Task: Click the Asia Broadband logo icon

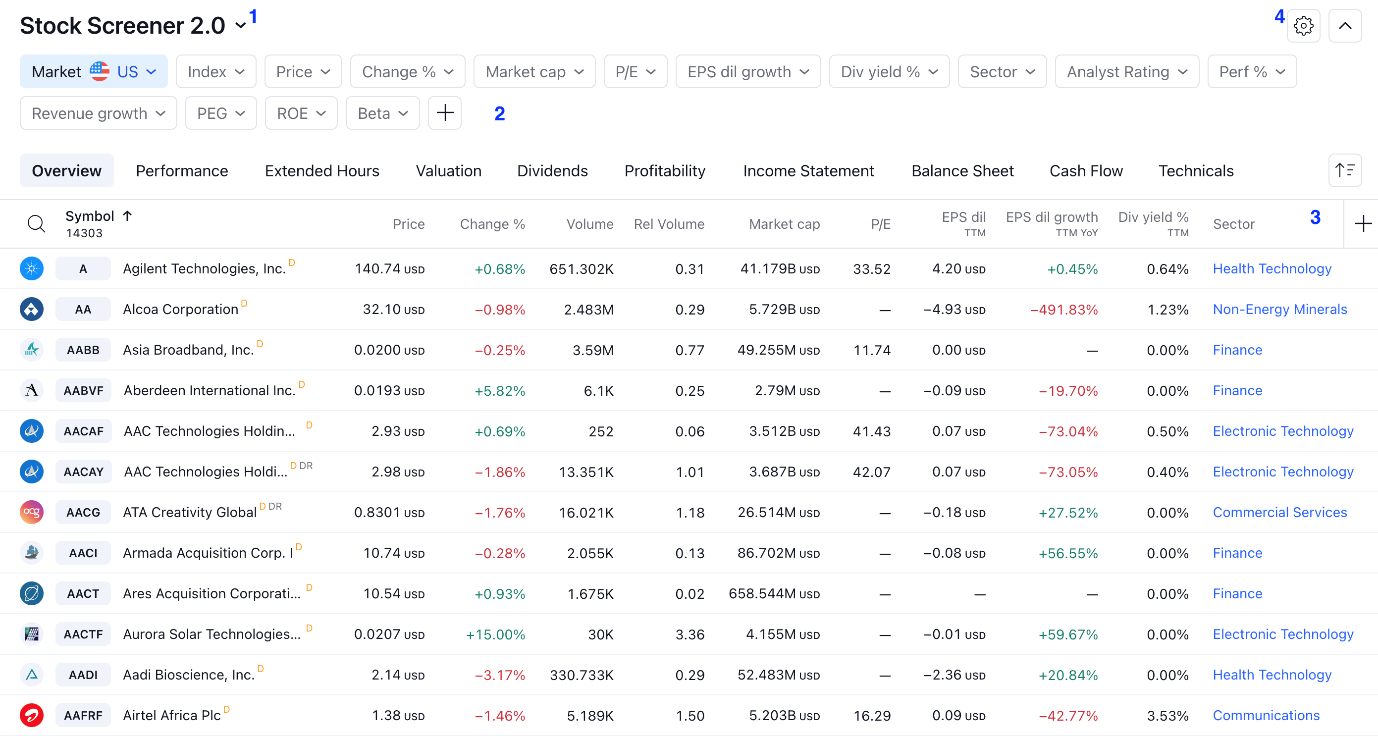Action: point(32,350)
